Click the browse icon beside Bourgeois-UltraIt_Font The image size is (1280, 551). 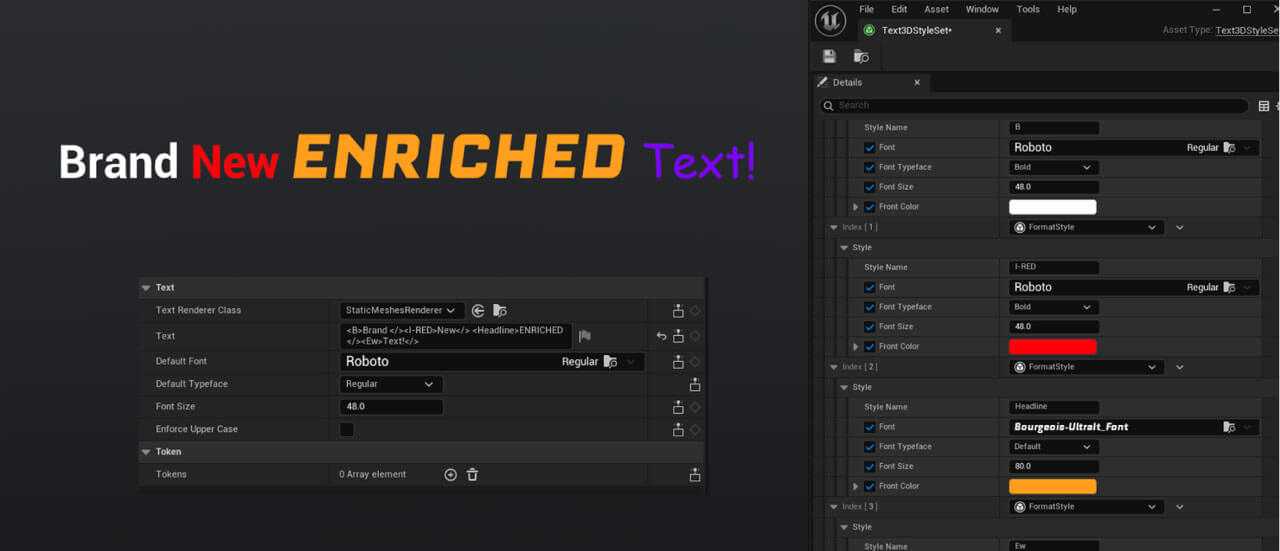tap(1230, 427)
